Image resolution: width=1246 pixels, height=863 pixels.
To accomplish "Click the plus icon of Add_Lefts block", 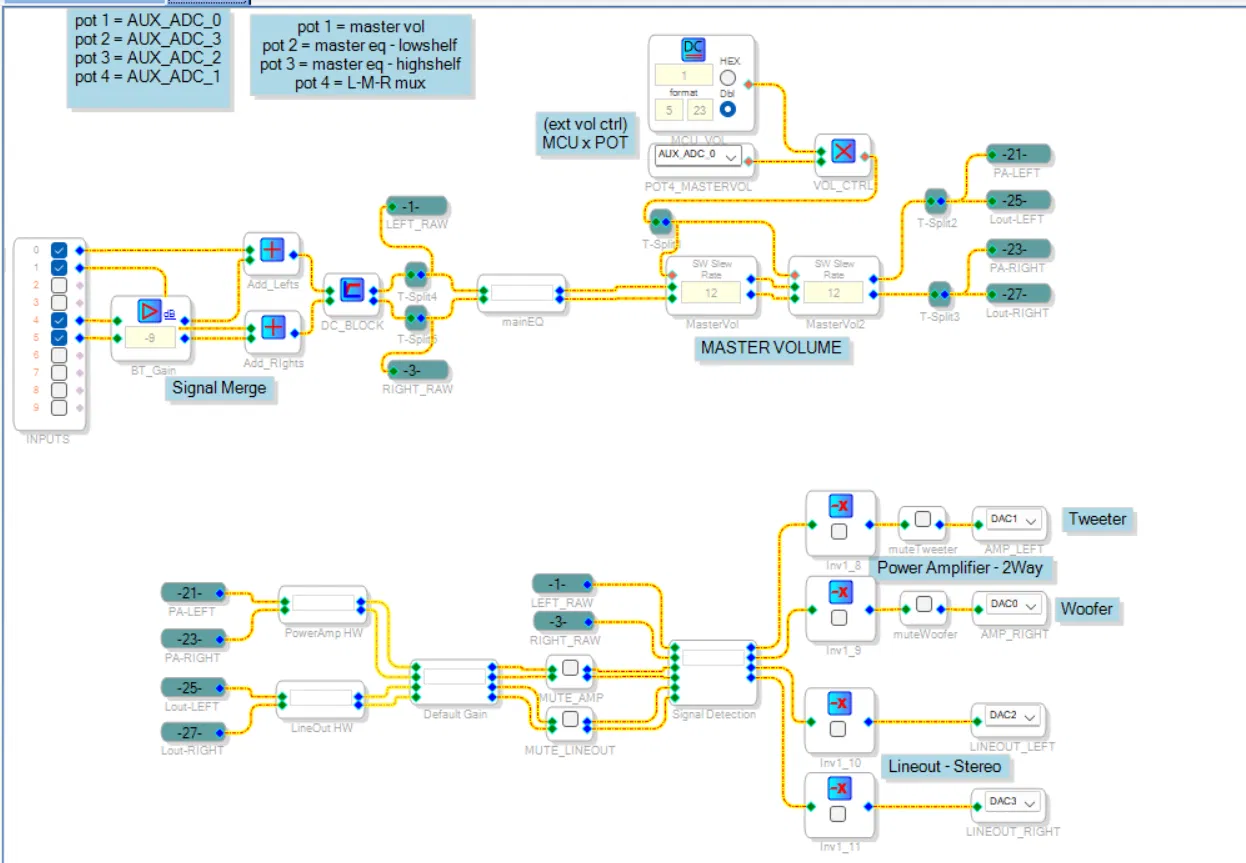I will [x=272, y=250].
